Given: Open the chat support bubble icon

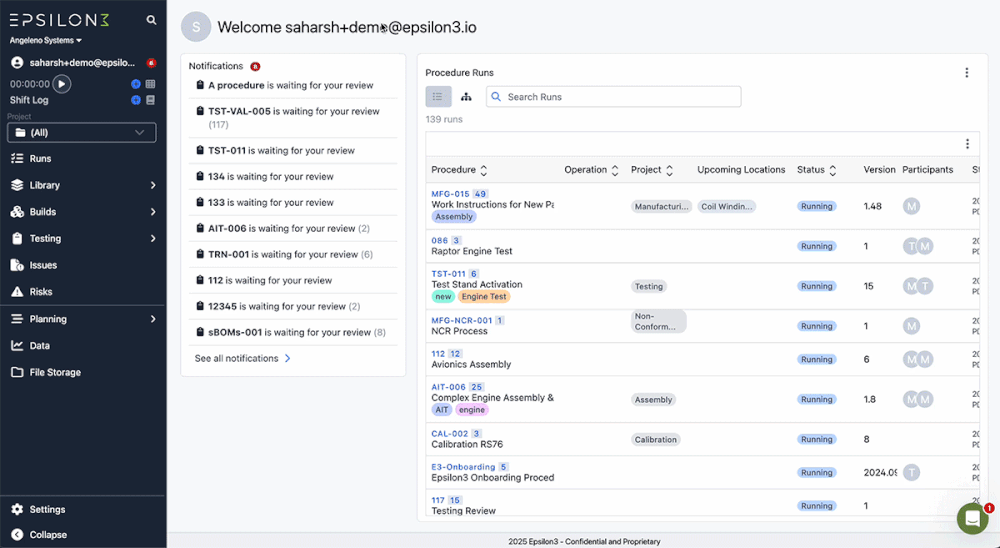Looking at the screenshot, I should tap(973, 519).
